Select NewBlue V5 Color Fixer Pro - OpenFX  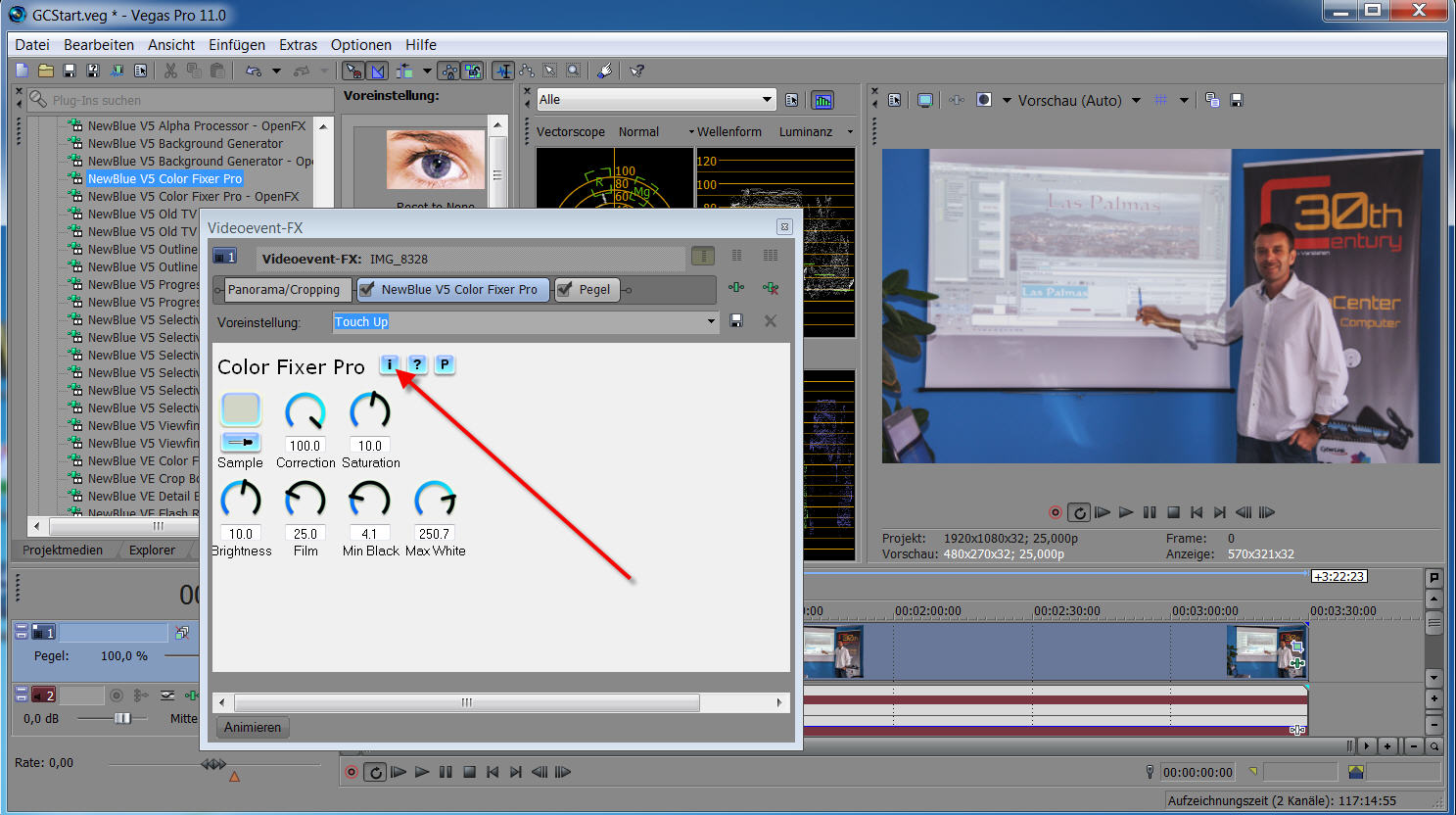pos(194,196)
